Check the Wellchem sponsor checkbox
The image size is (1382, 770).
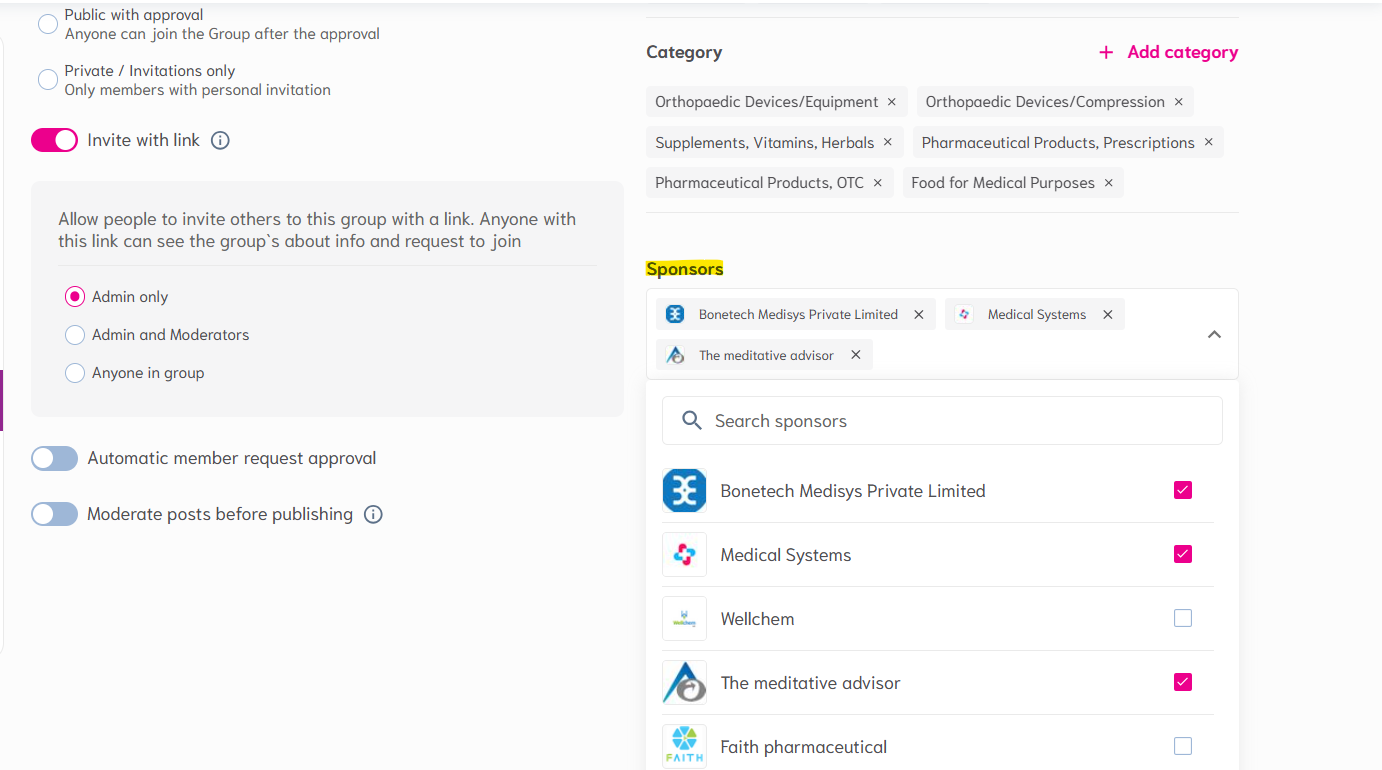(1183, 619)
